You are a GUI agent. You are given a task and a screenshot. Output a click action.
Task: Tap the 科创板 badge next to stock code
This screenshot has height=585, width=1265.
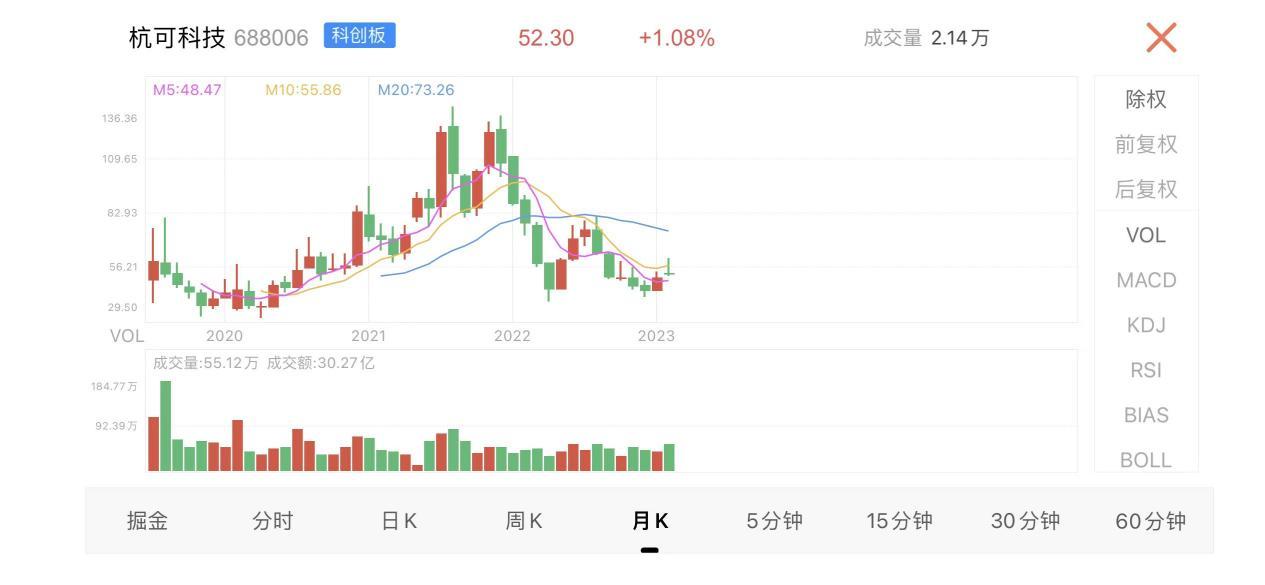[x=360, y=36]
